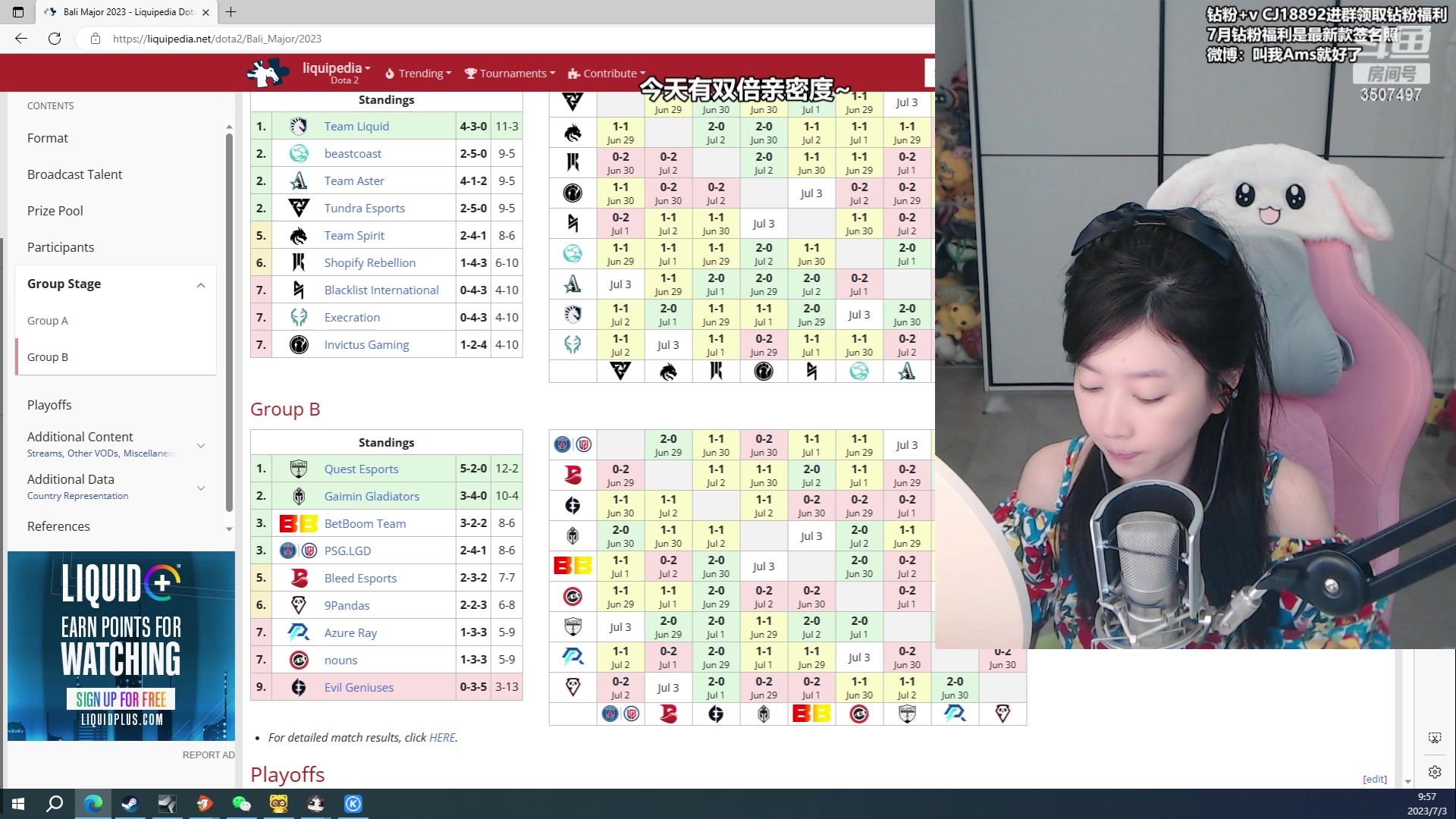Expand the Additional Content section
1456x819 pixels.
coord(201,445)
